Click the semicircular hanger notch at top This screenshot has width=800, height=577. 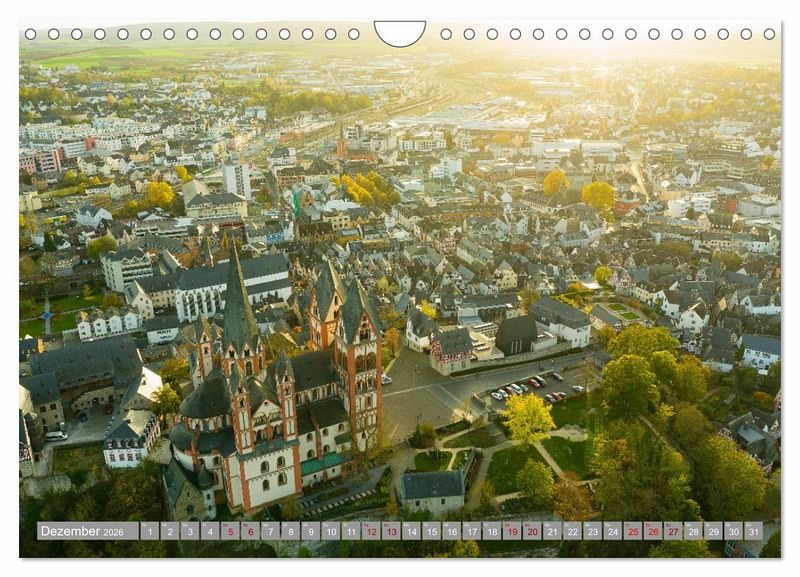tap(400, 32)
